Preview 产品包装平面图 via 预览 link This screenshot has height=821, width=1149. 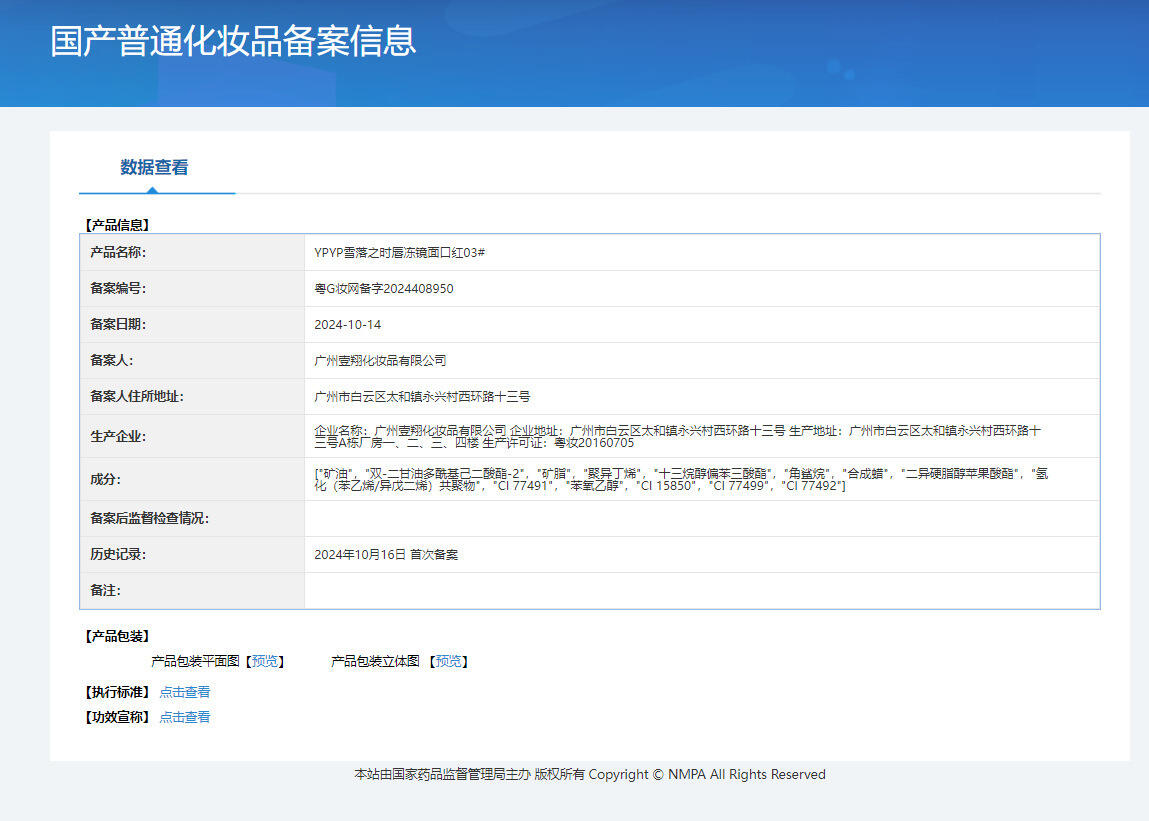coord(265,661)
